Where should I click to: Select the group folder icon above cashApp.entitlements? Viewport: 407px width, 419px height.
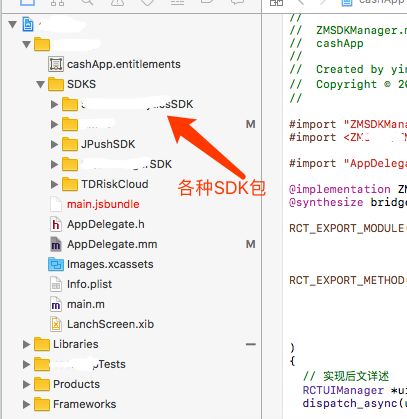tap(42, 44)
